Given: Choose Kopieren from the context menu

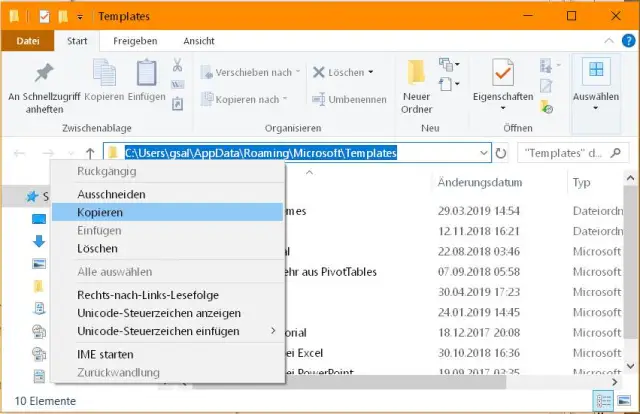Looking at the screenshot, I should (167, 212).
